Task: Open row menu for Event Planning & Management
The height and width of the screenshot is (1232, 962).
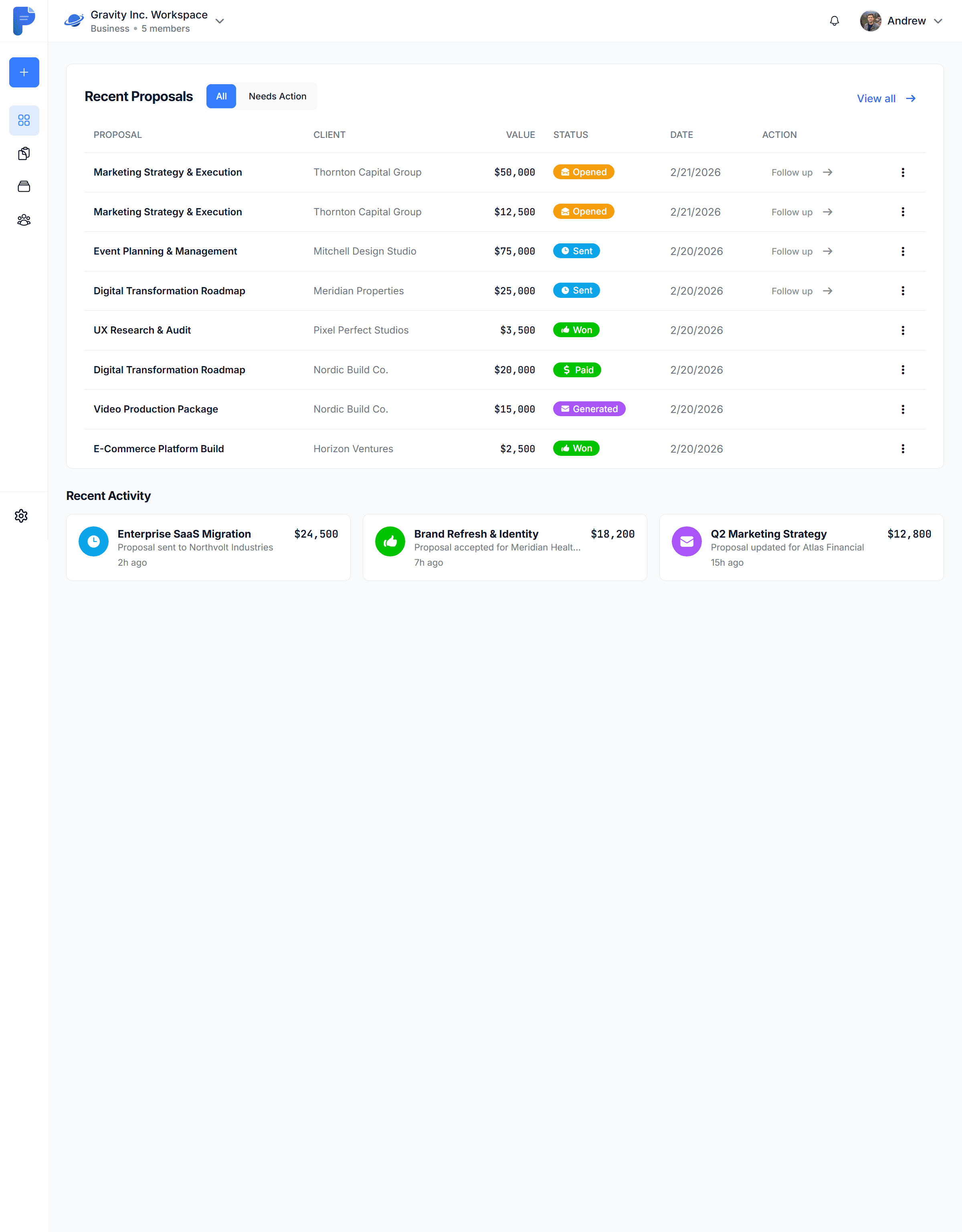Action: tap(902, 251)
